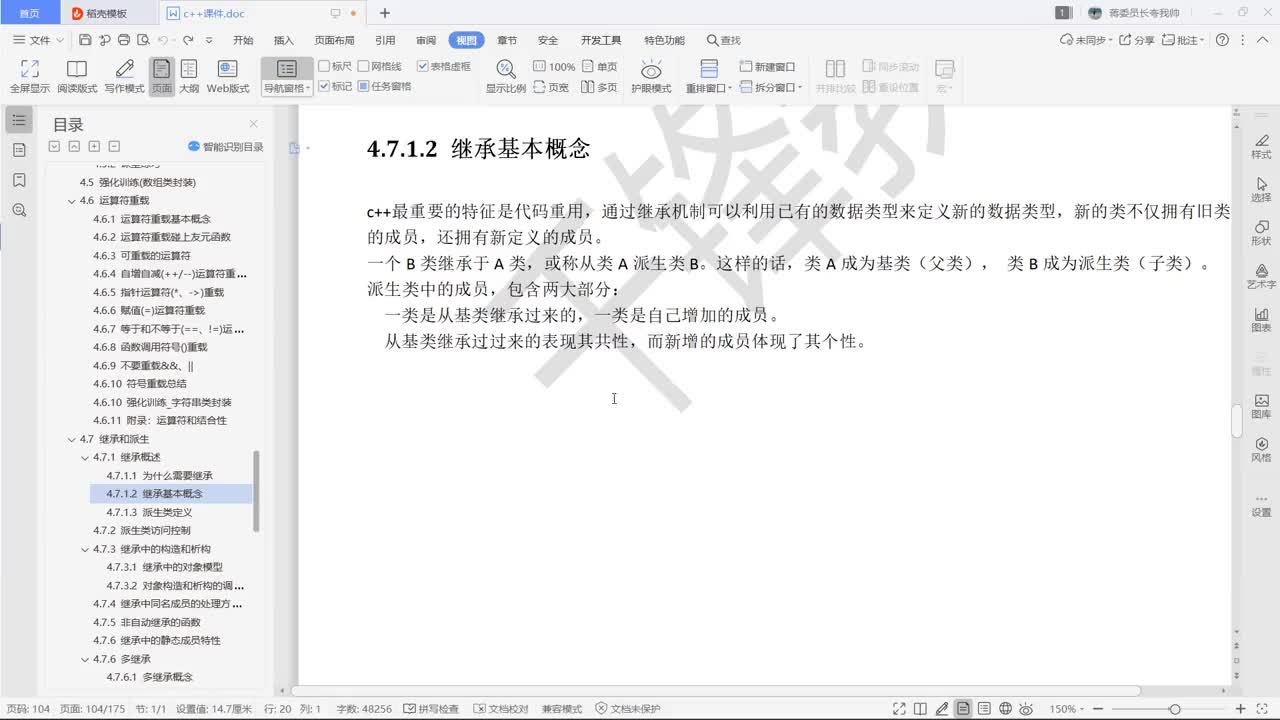
Task: Click 新建窗口 new window
Action: (x=767, y=67)
